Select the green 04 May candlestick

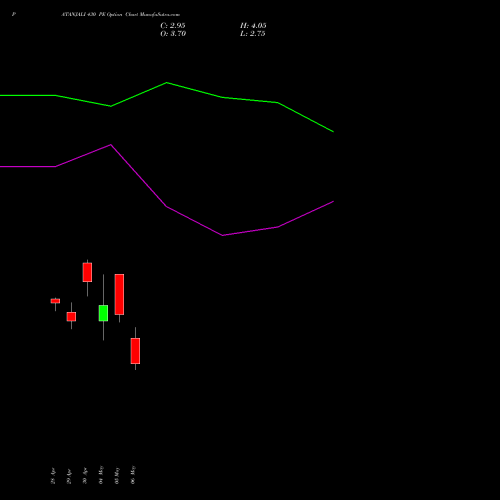pyautogui.click(x=103, y=313)
